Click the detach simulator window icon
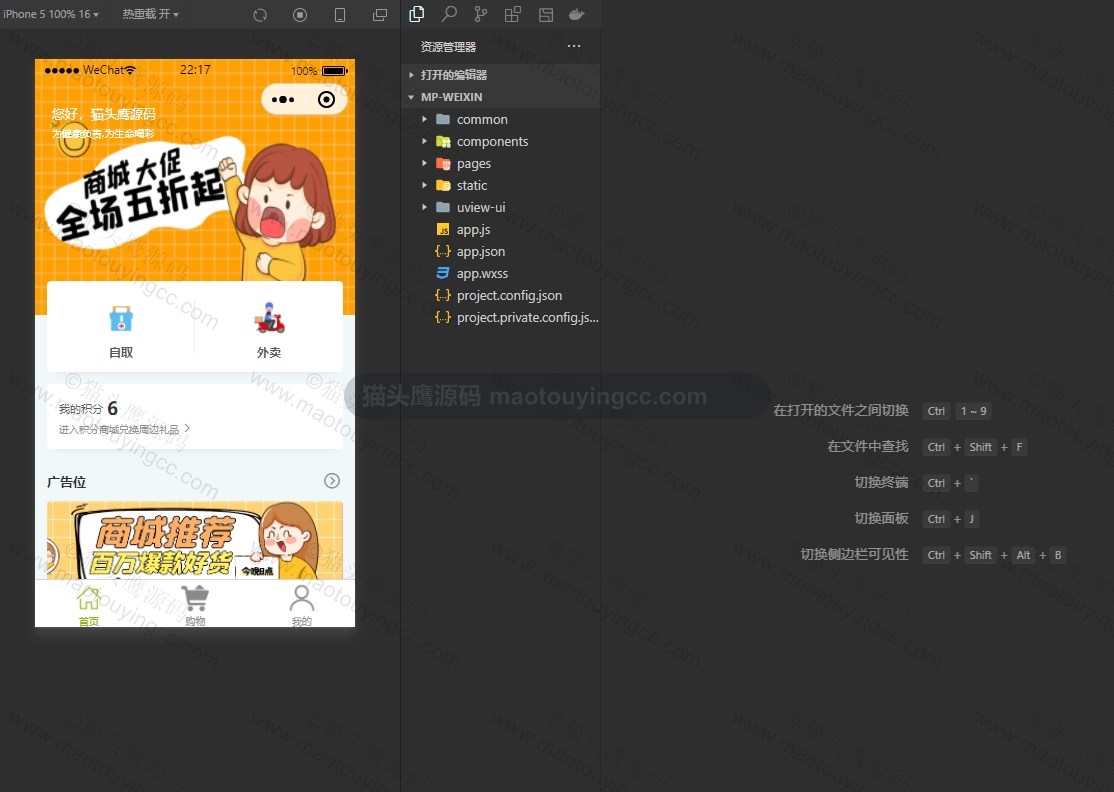1114x792 pixels. [x=380, y=15]
